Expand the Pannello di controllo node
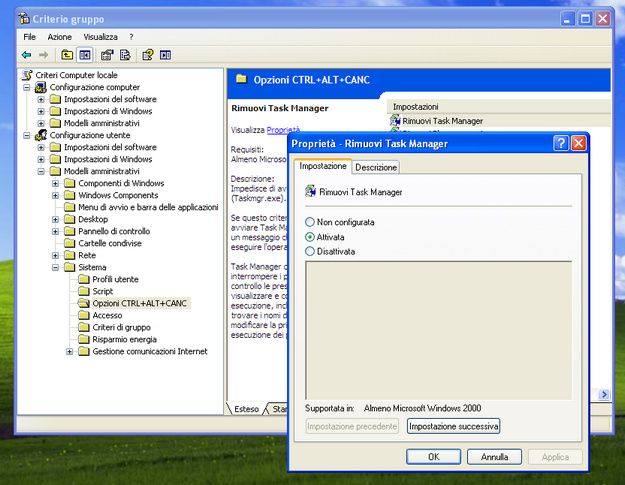Image resolution: width=625 pixels, height=485 pixels. click(55, 231)
